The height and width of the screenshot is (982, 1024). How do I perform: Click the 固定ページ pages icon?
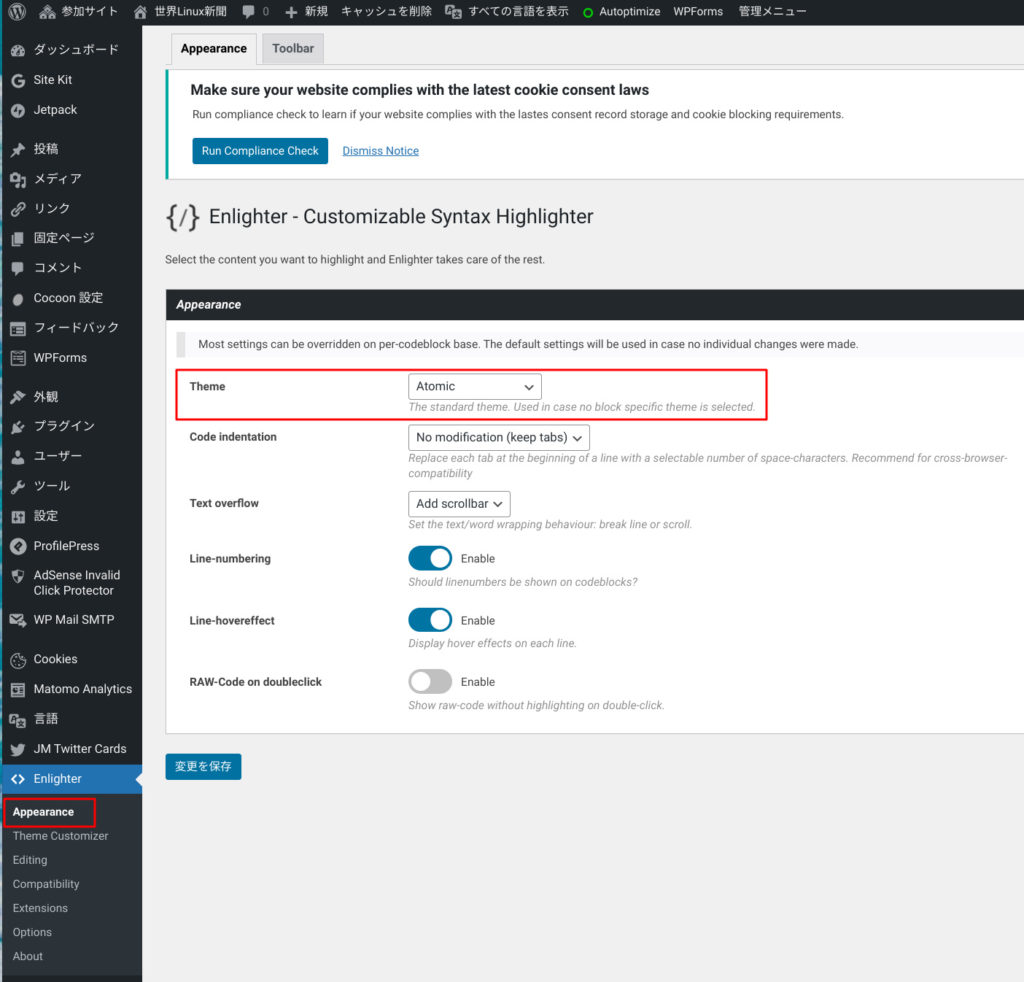point(18,239)
